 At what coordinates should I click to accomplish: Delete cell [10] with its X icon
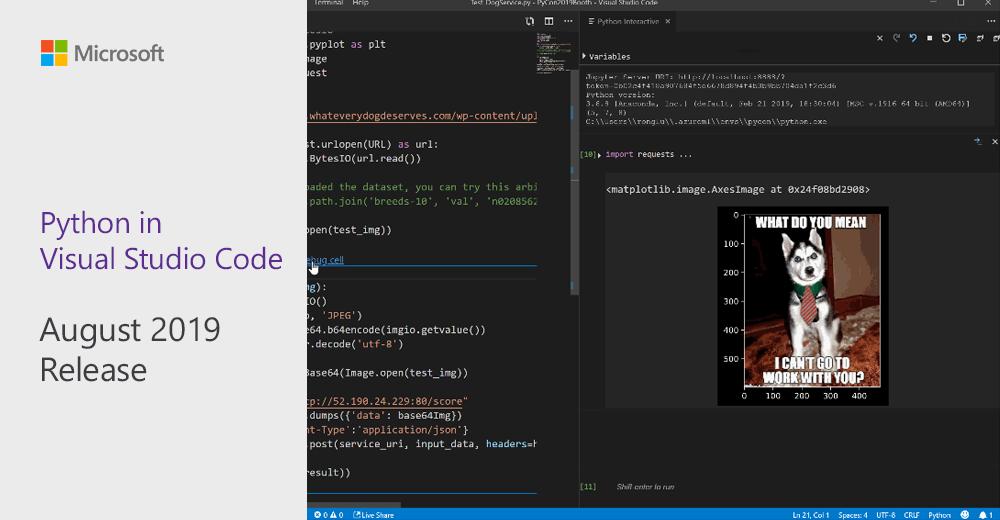(x=994, y=141)
